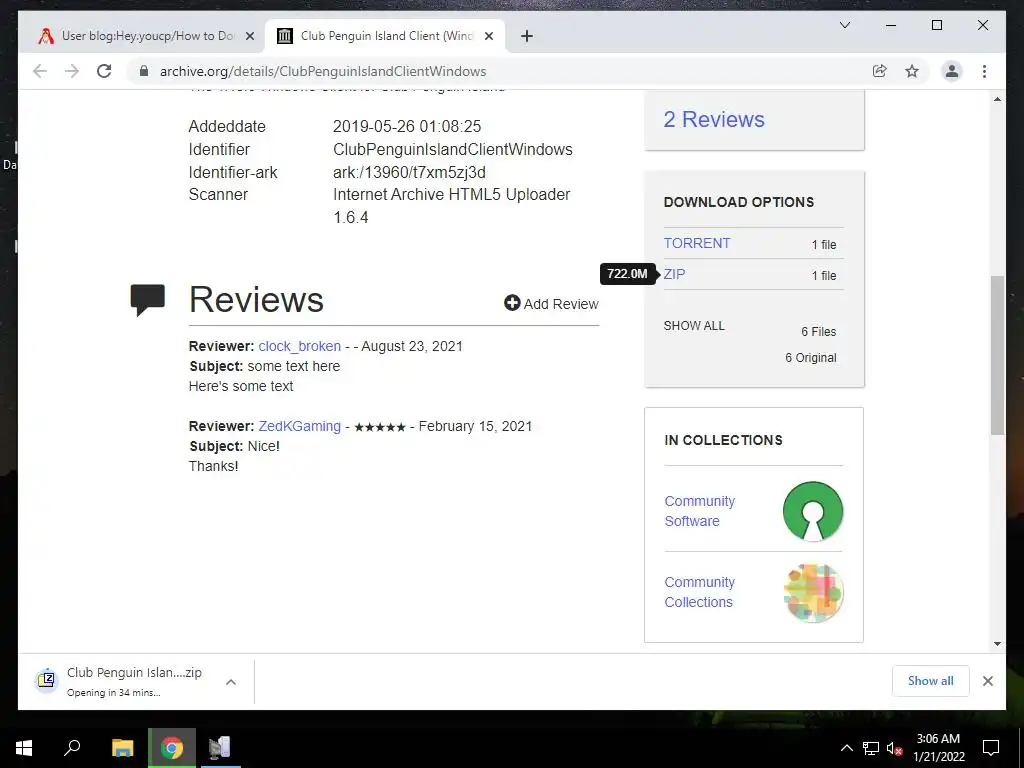Open the Windows Start menu

tap(24, 748)
